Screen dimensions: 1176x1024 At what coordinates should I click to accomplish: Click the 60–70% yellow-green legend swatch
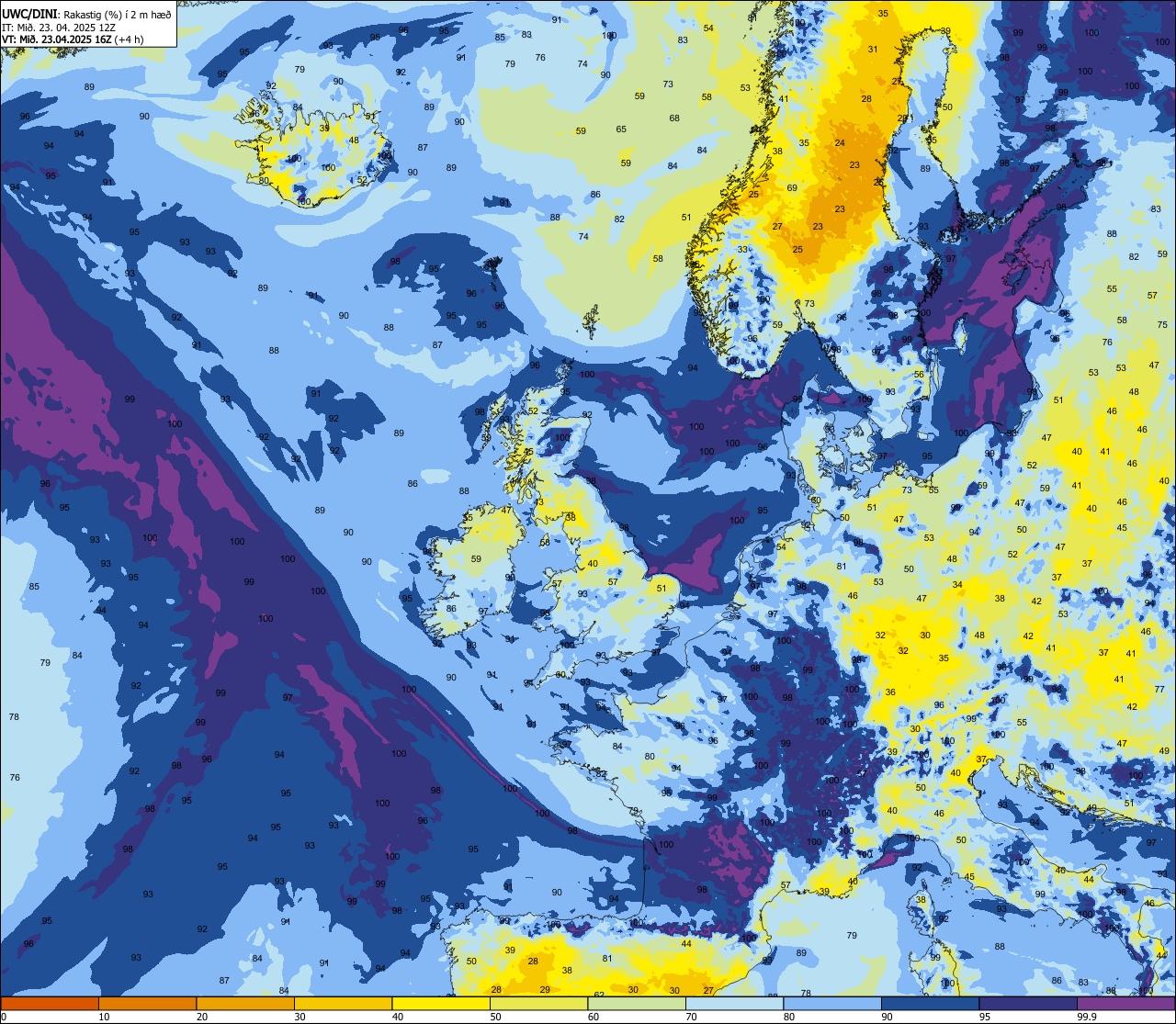[637, 1003]
